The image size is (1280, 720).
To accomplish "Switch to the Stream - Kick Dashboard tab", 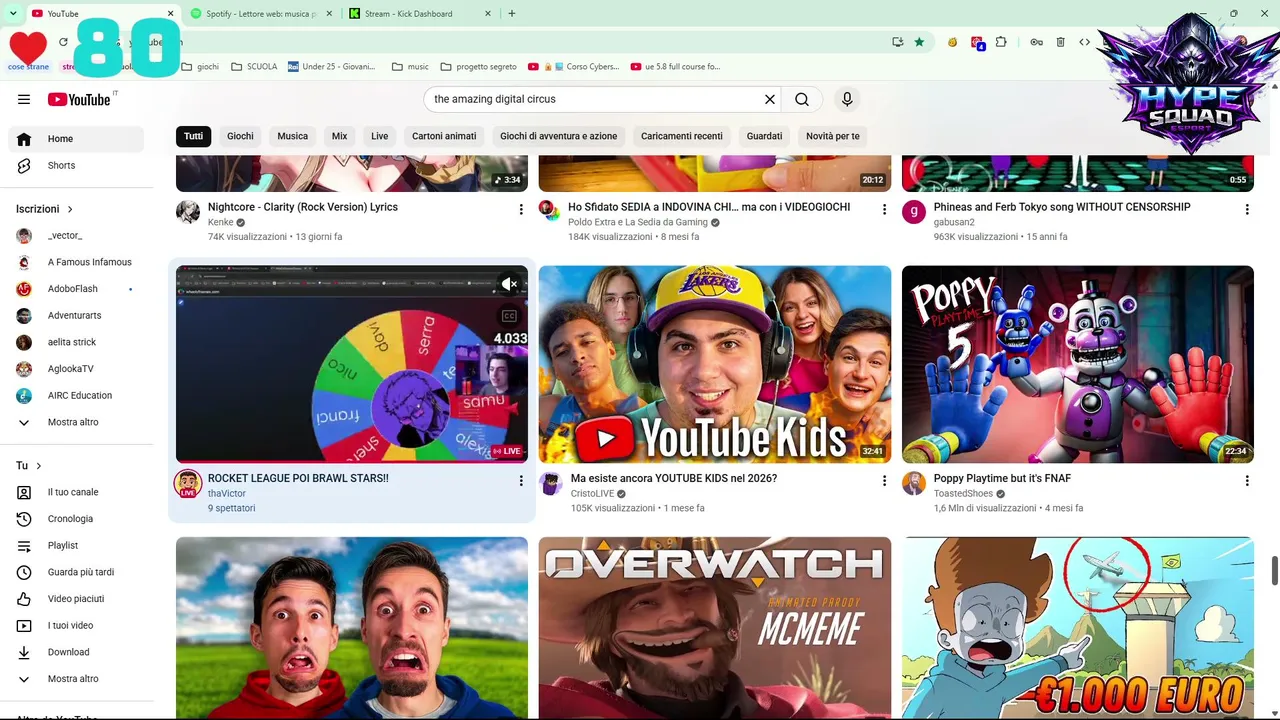I will (421, 14).
